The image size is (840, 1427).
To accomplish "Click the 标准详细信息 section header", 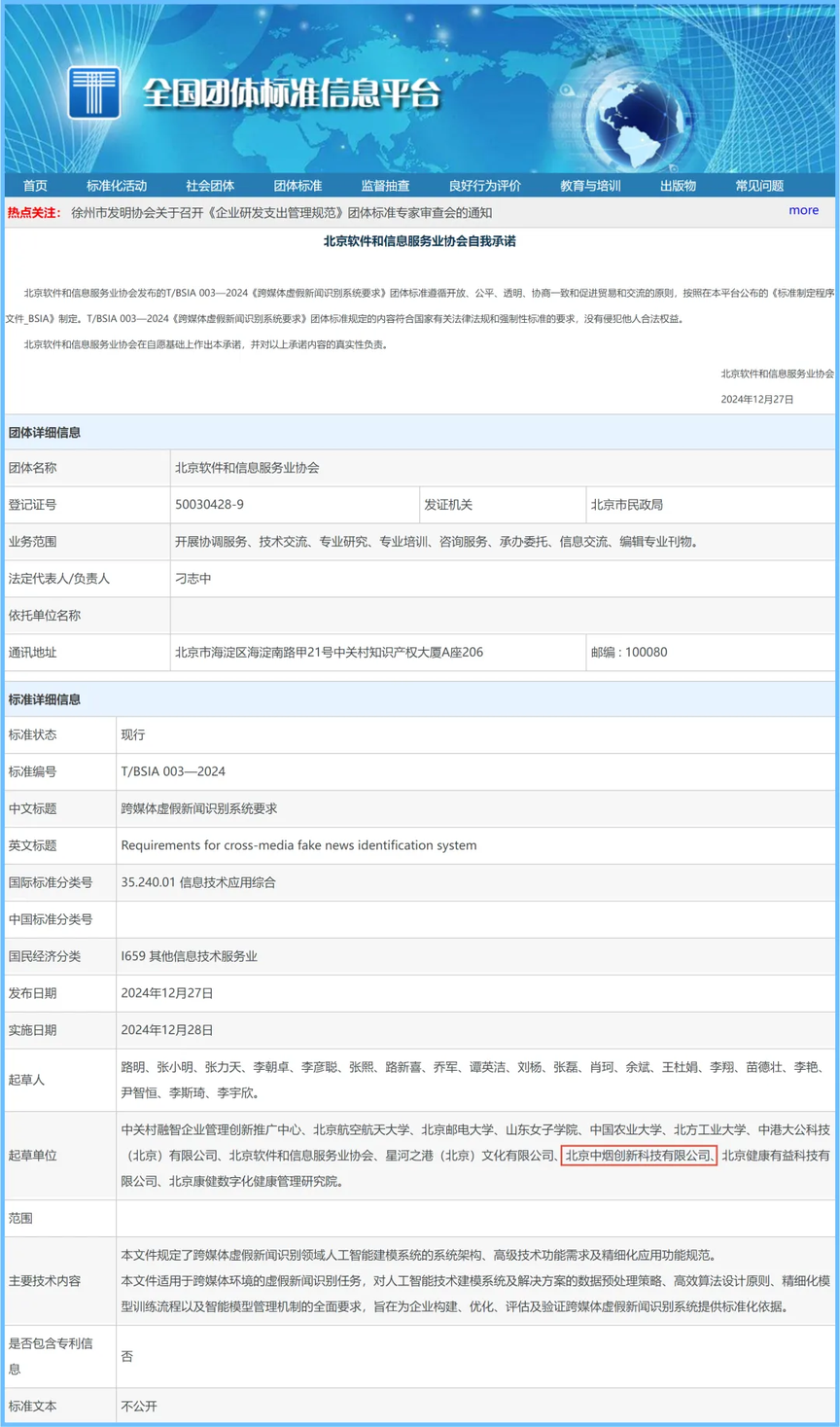I will [x=45, y=699].
